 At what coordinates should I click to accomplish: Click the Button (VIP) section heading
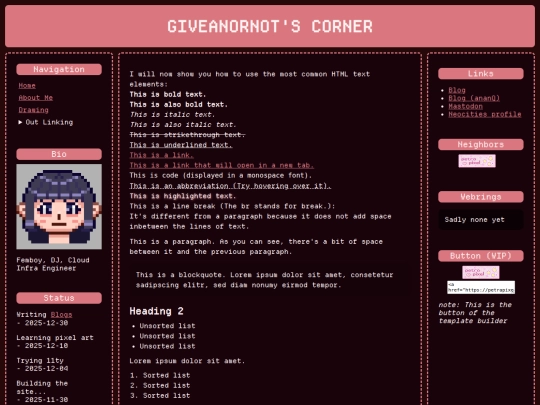coord(481,256)
